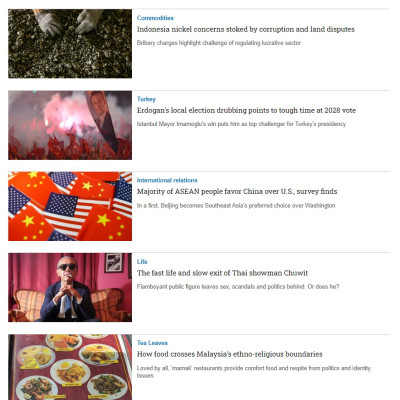Open the Tea Leaves category link
This screenshot has width=400, height=400.
tap(152, 343)
